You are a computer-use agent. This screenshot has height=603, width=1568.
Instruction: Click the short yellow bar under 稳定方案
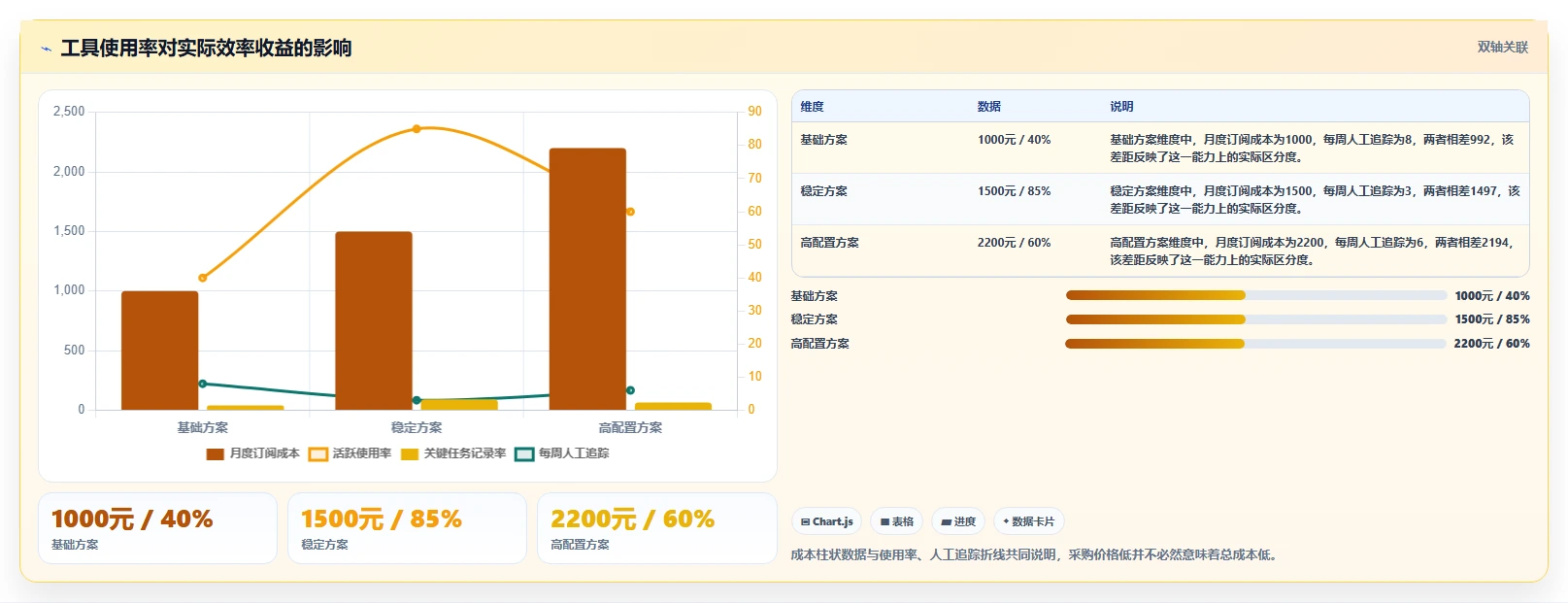point(459,405)
